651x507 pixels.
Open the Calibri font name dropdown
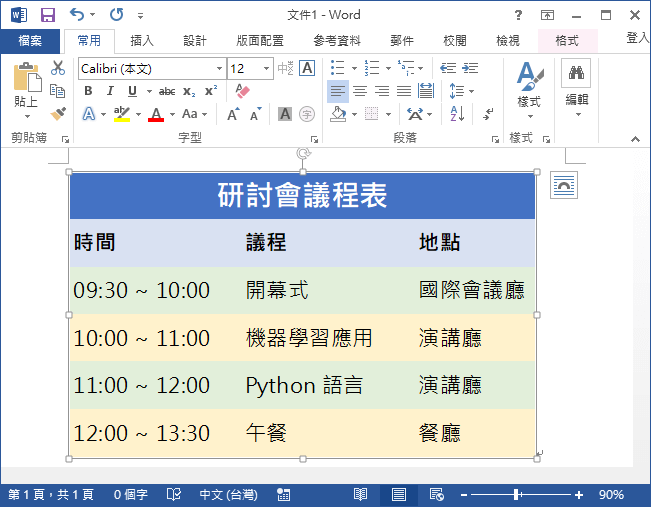[220, 69]
